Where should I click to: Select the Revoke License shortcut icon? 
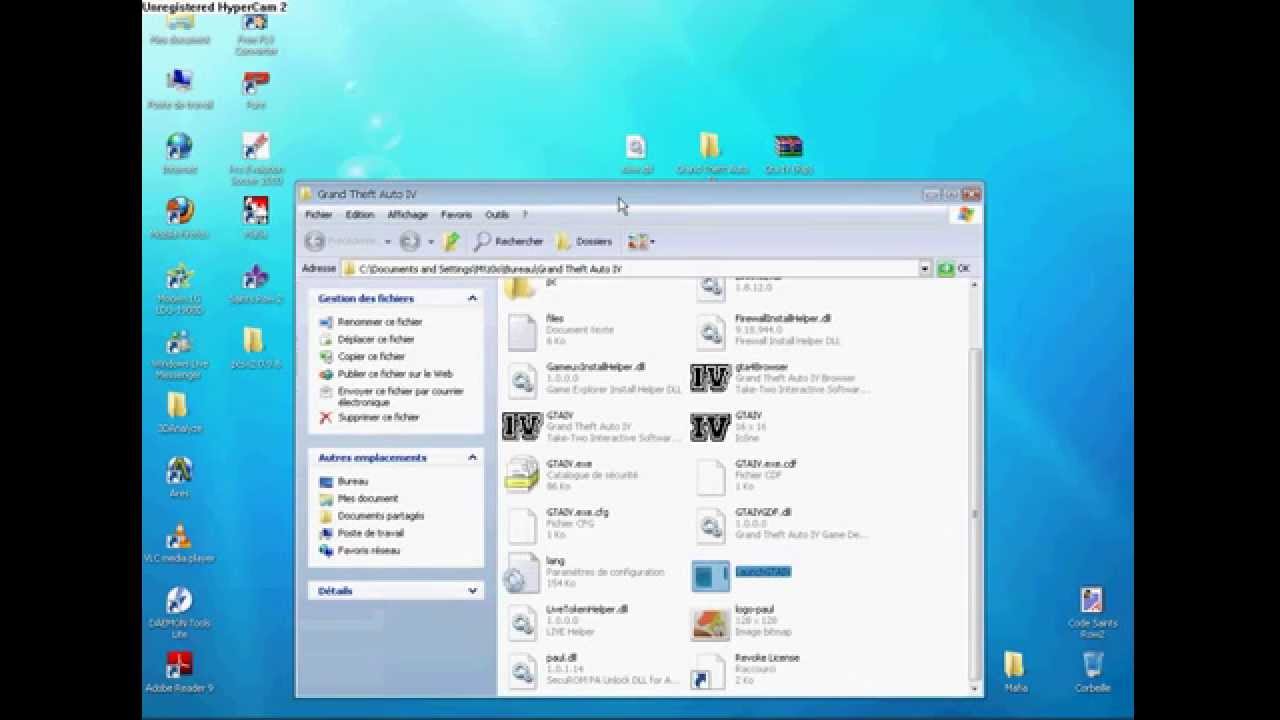pyautogui.click(x=710, y=670)
